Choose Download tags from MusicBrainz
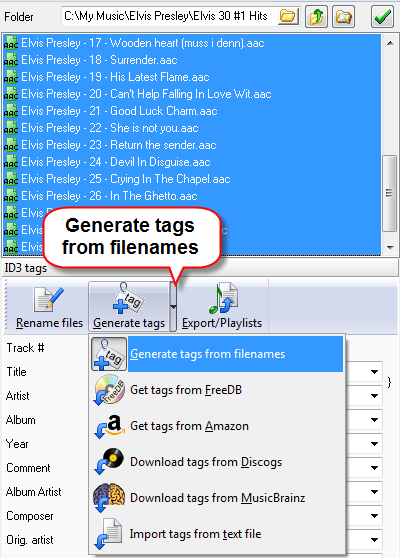 tap(217, 498)
